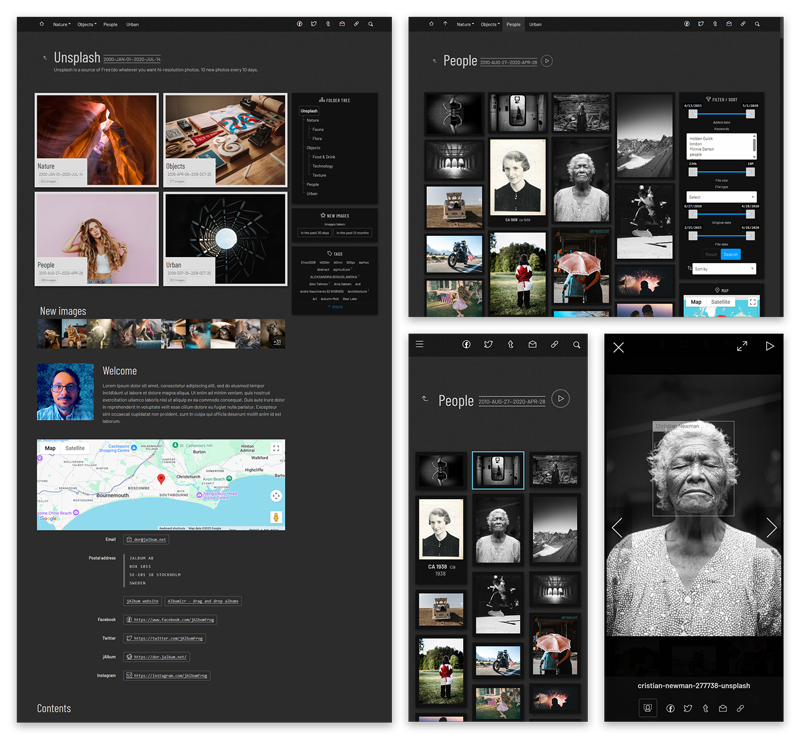Enter fullscreen mode in the image viewer
The height and width of the screenshot is (739, 800).
pos(743,347)
